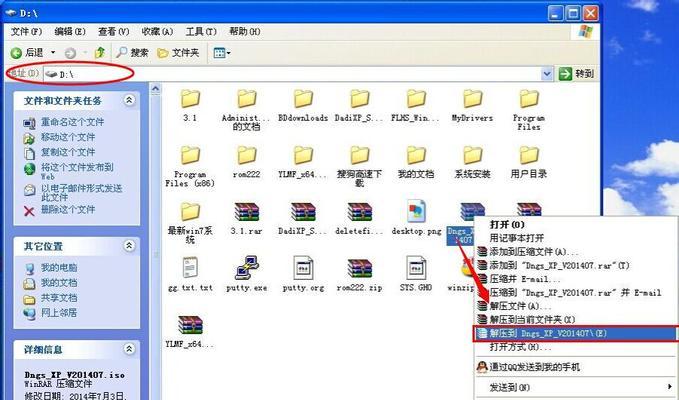679x400 pixels.
Task: Click 以电子邮件形式发送此文件 link
Action: 81,193
